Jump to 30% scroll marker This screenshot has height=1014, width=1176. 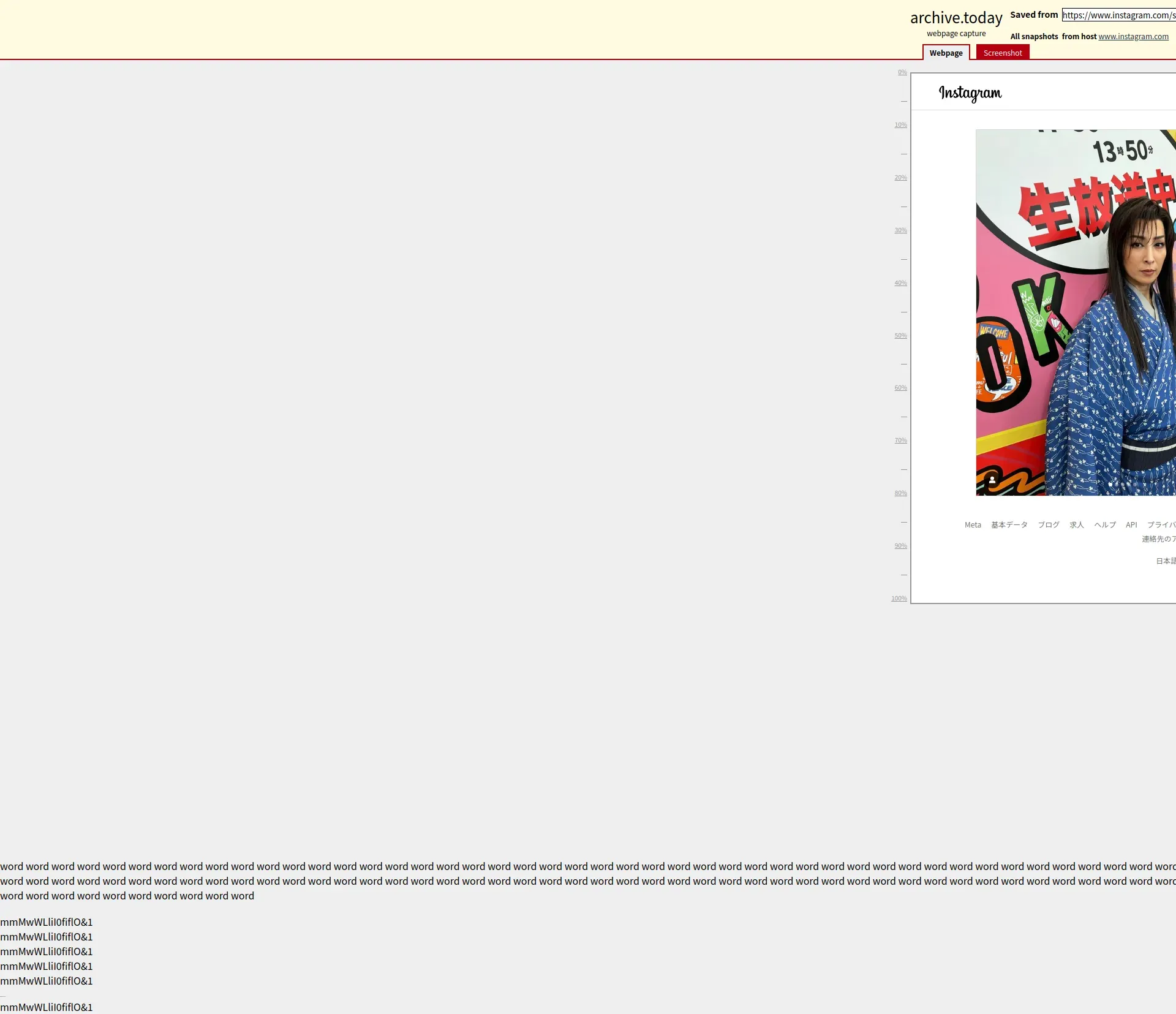tap(900, 230)
